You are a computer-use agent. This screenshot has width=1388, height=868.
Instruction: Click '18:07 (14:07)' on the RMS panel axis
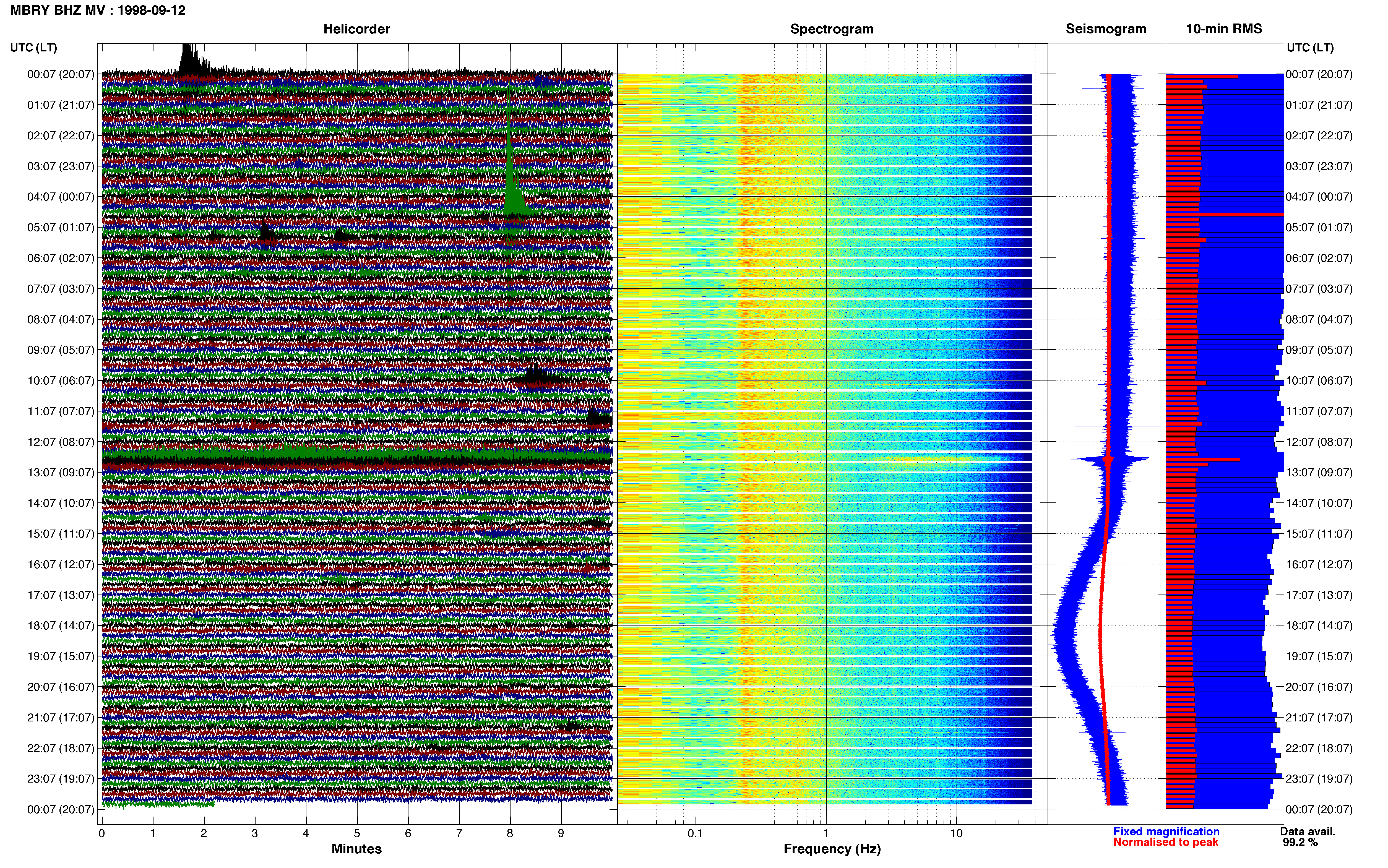1319,626
